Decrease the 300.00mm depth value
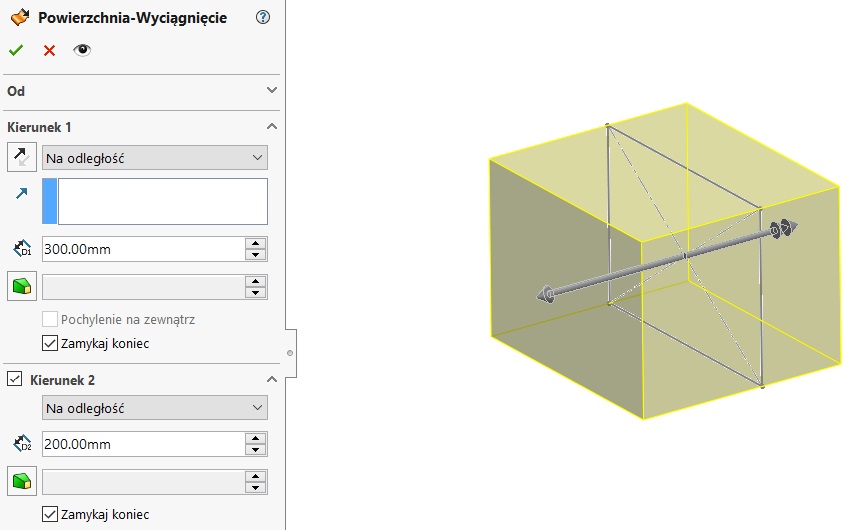The width and height of the screenshot is (866, 530). 256,255
